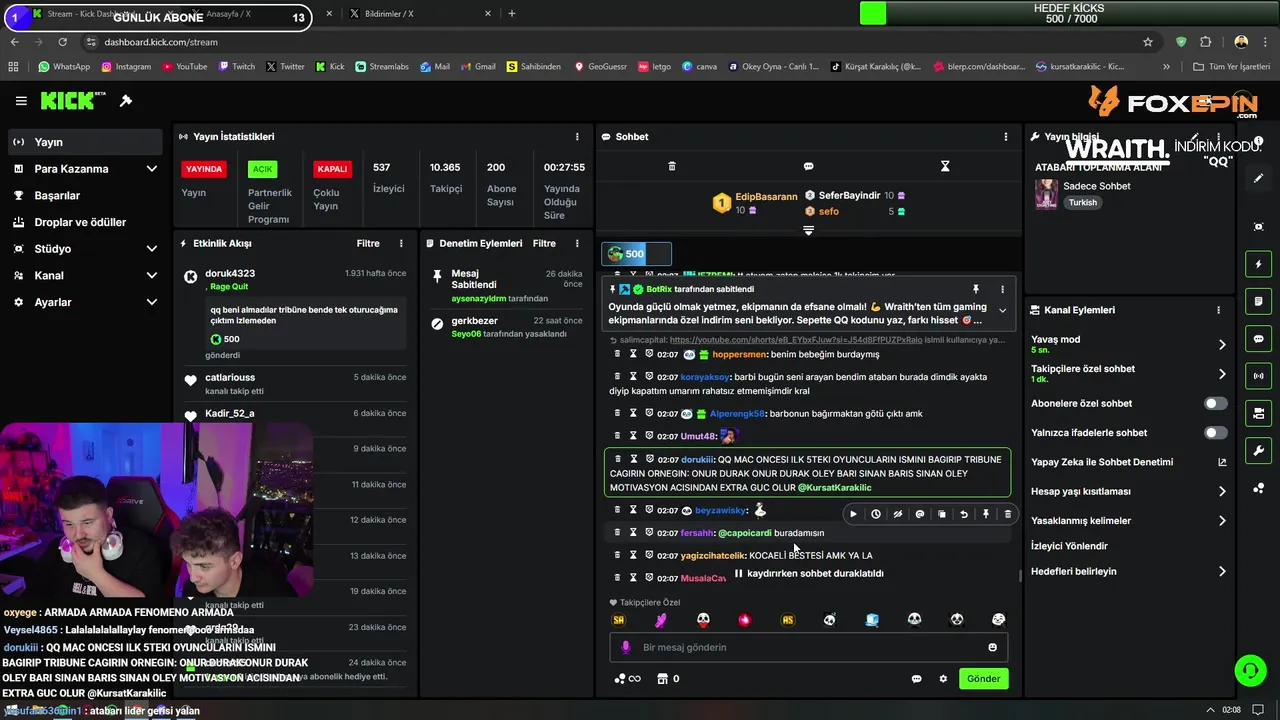Click pin icon in message action bar
This screenshot has width=1280, height=720.
[x=986, y=514]
